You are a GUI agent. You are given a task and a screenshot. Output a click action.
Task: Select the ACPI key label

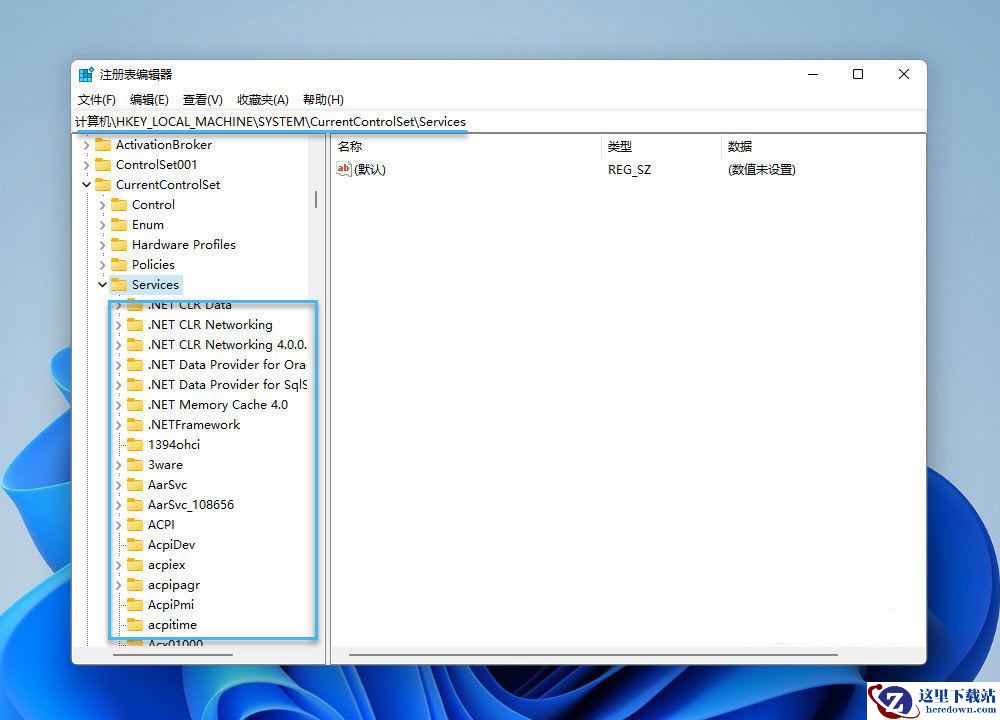pos(161,525)
